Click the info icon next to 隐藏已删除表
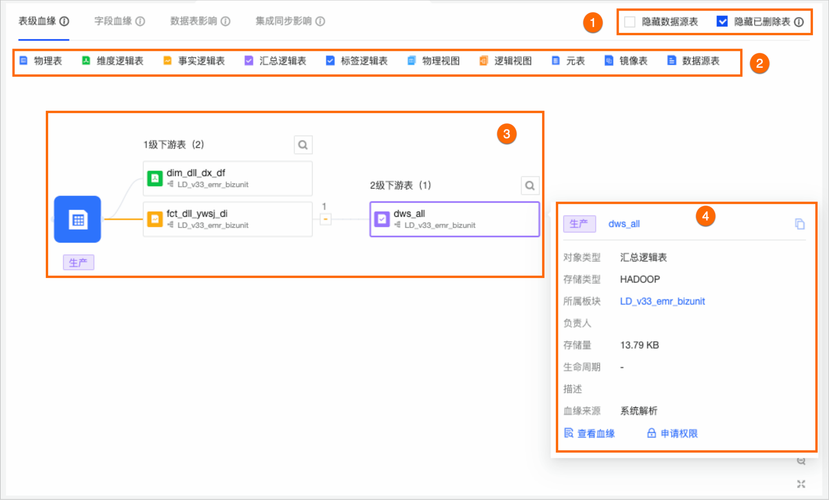This screenshot has height=500, width=829. coord(799,22)
